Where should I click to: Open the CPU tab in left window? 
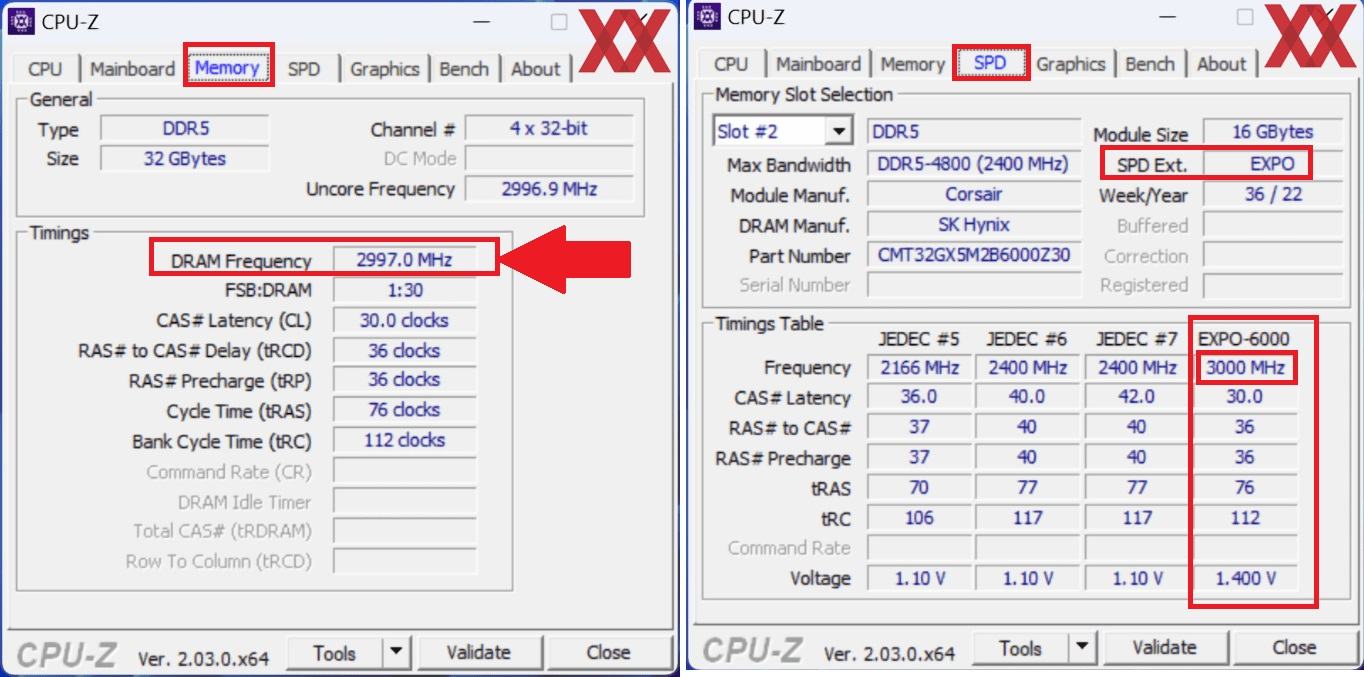45,69
